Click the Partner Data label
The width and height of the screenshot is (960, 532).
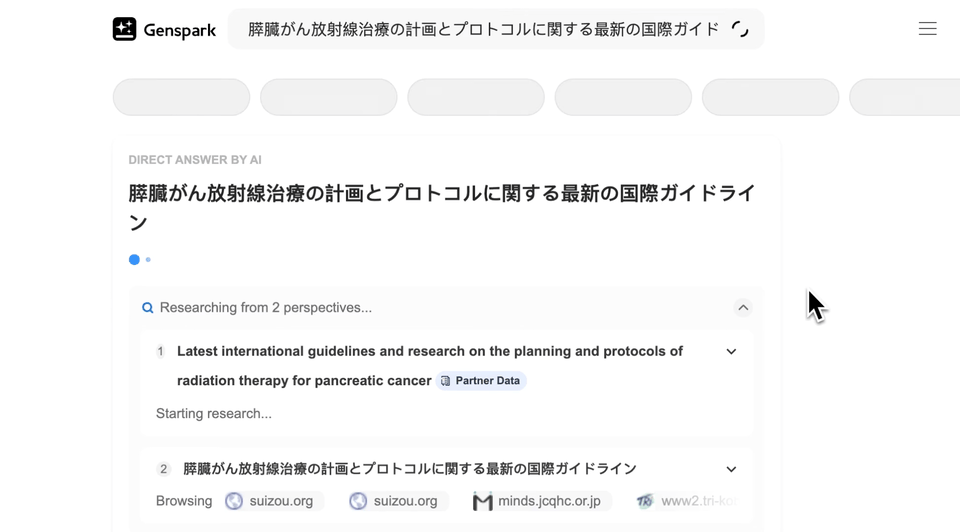tap(488, 381)
